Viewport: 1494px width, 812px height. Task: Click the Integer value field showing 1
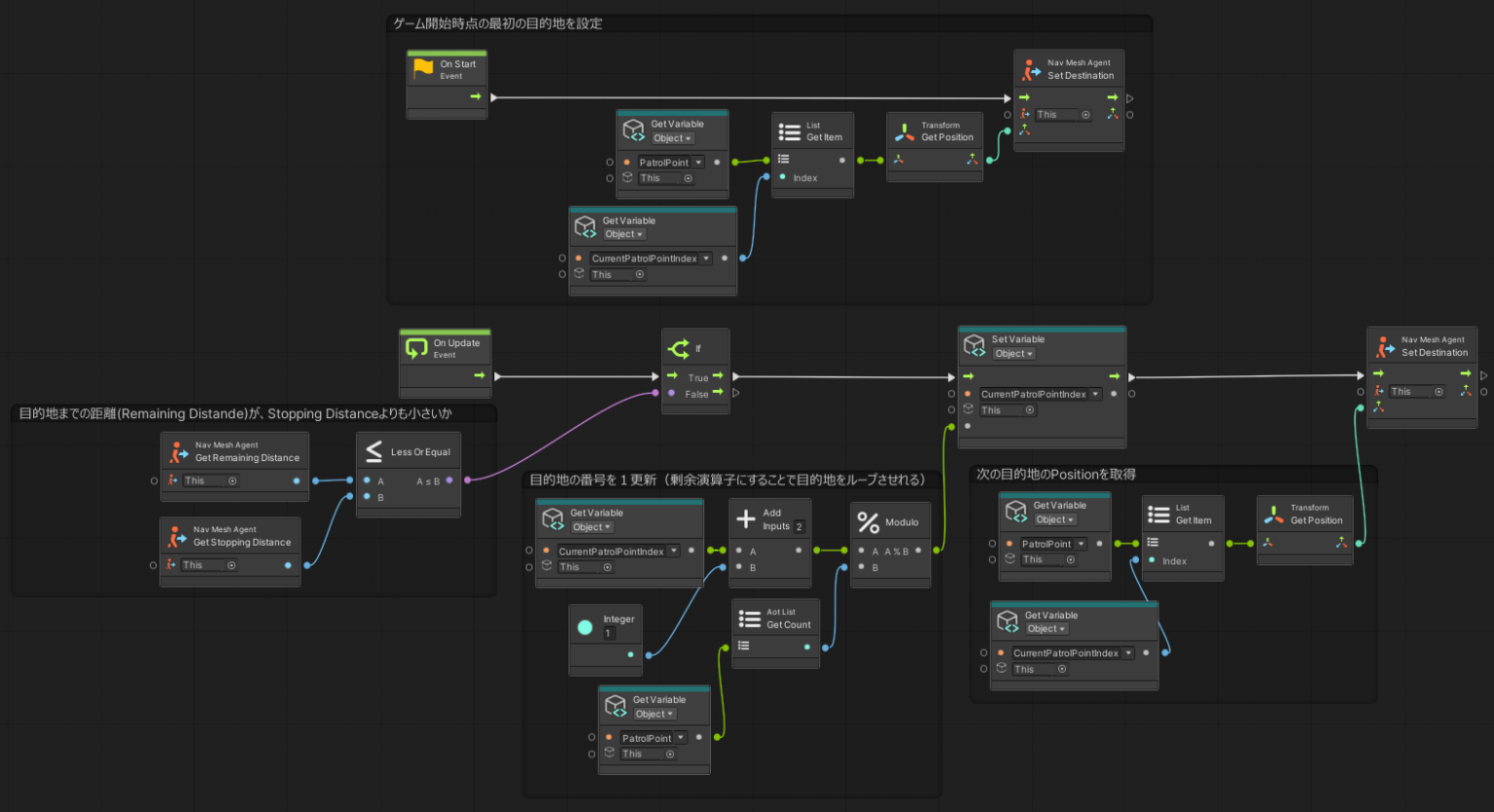click(608, 632)
